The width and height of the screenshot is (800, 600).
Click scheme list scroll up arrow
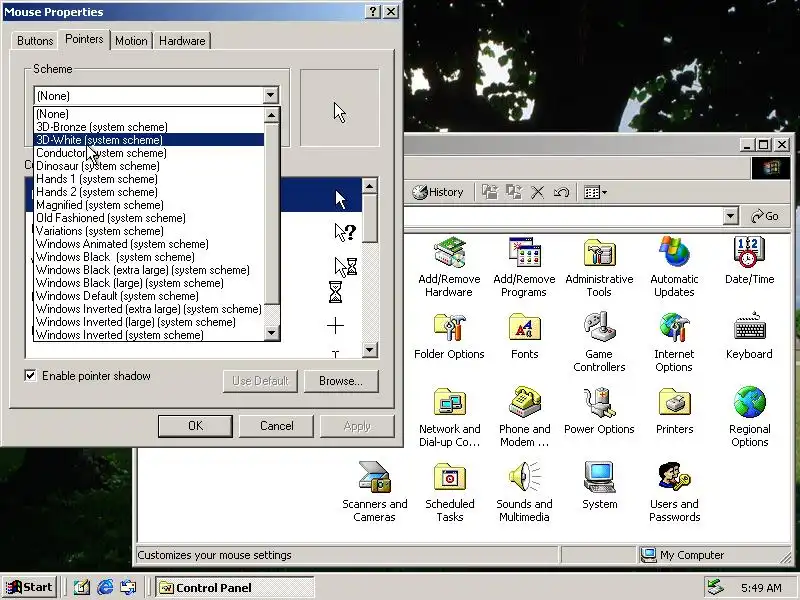click(x=271, y=115)
